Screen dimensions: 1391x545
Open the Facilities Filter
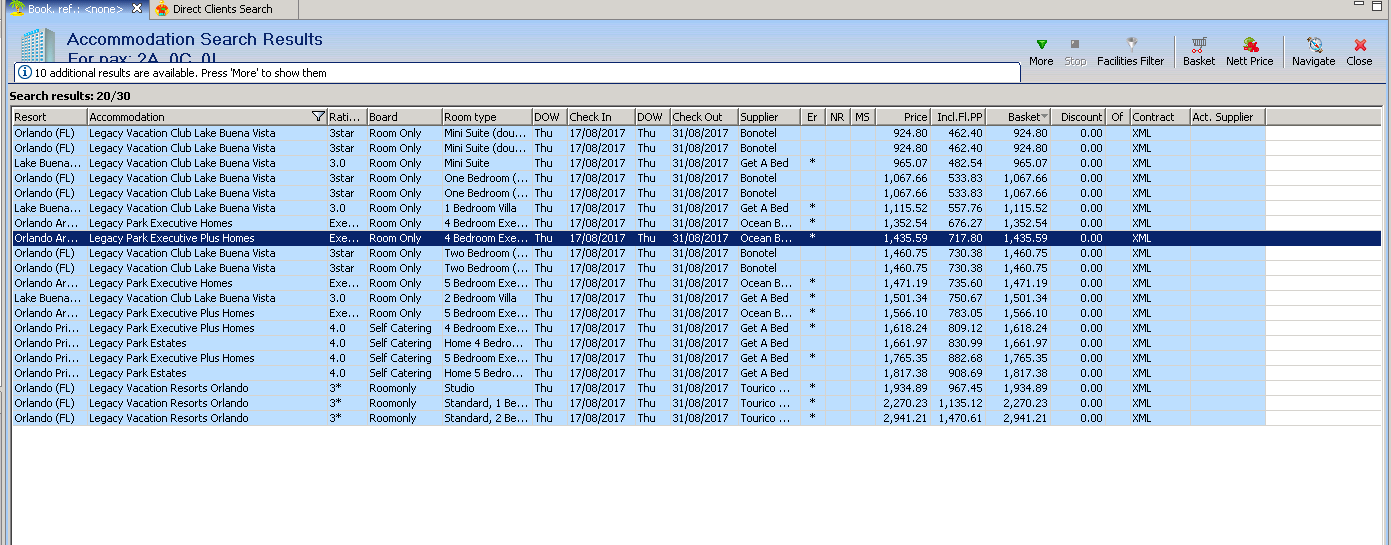point(1130,52)
